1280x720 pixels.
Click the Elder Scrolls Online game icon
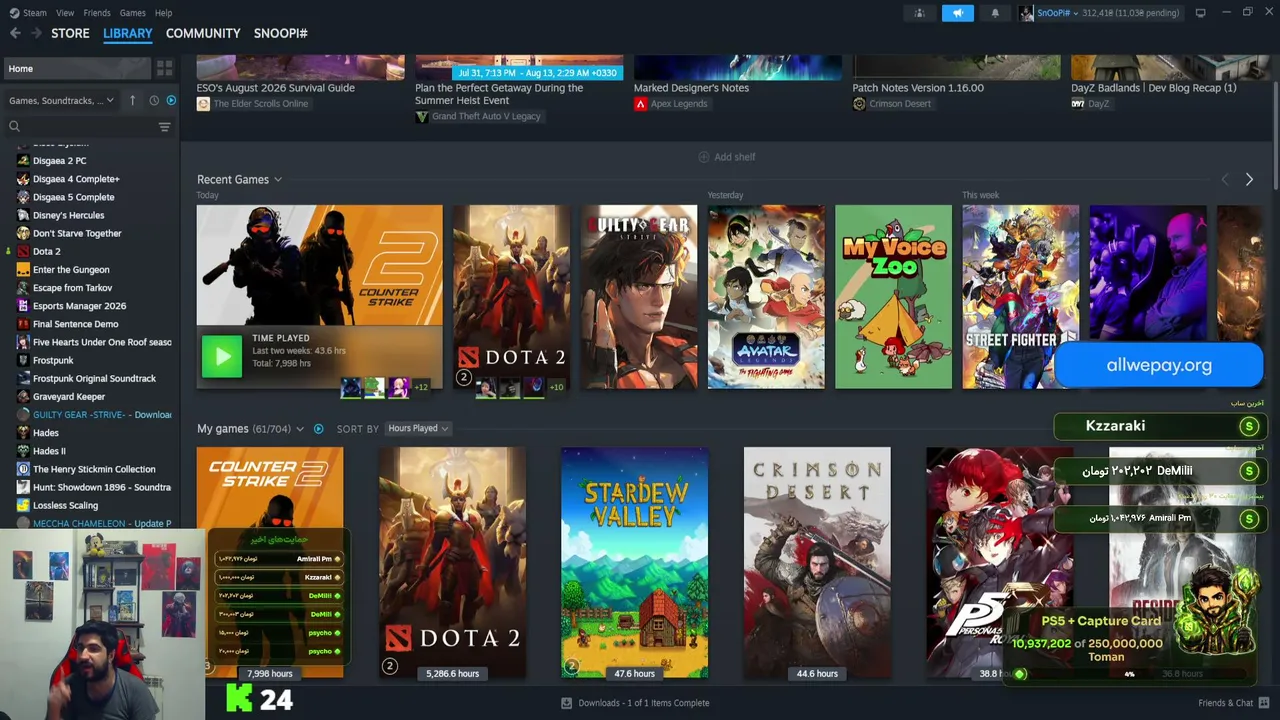coord(203,104)
